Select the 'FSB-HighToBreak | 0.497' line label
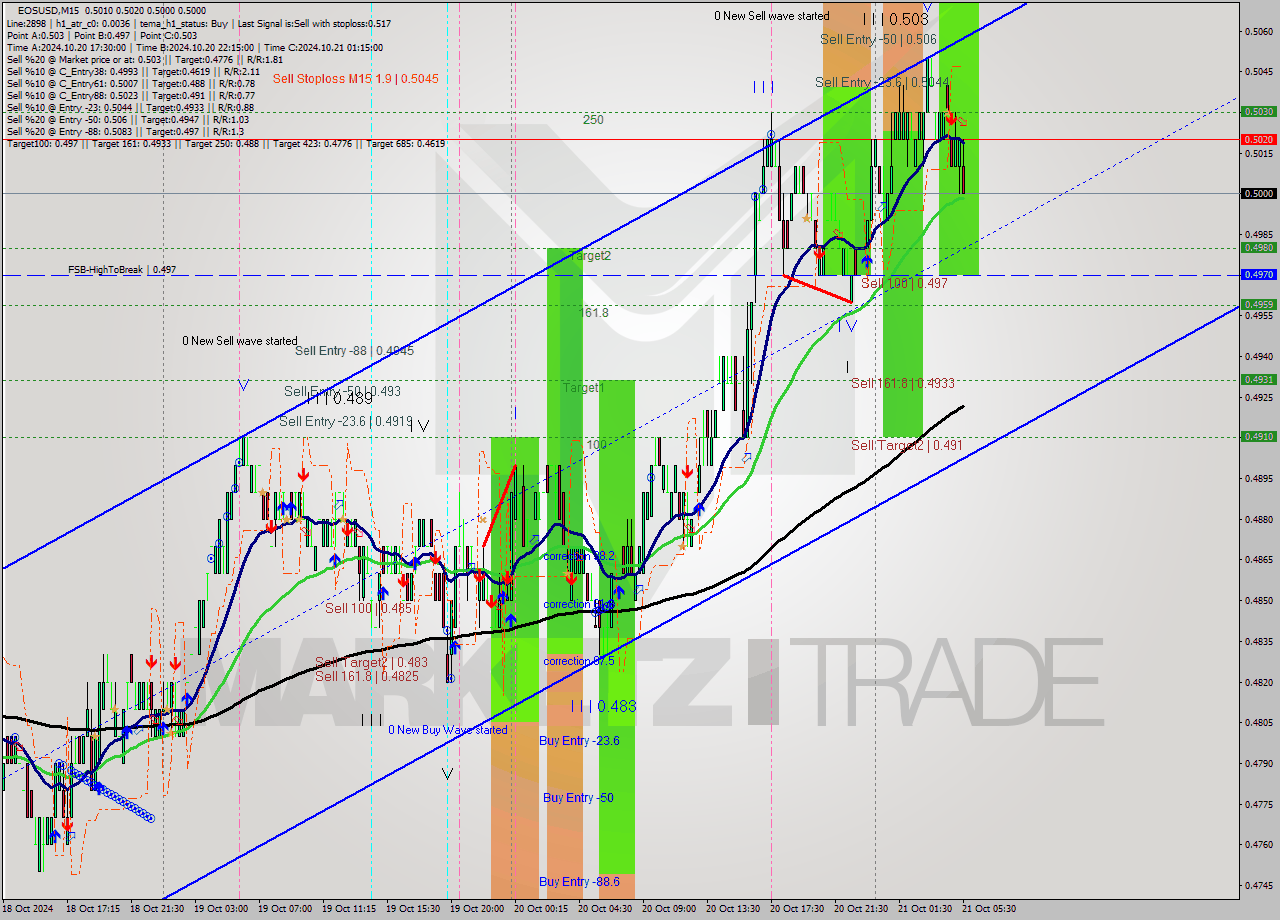The image size is (1280, 920). coord(122,270)
